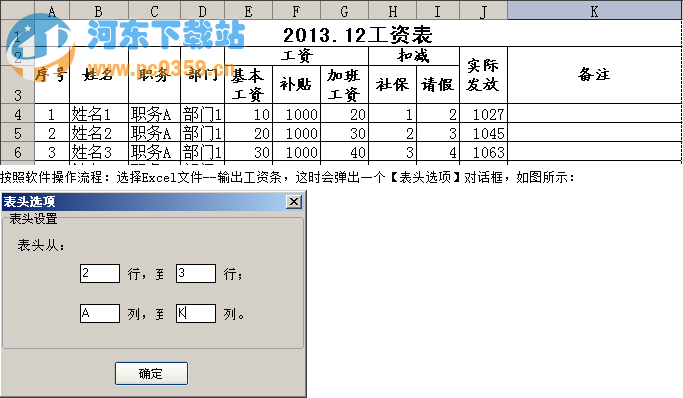
Task: Click the 备注 header cell
Action: coord(594,75)
